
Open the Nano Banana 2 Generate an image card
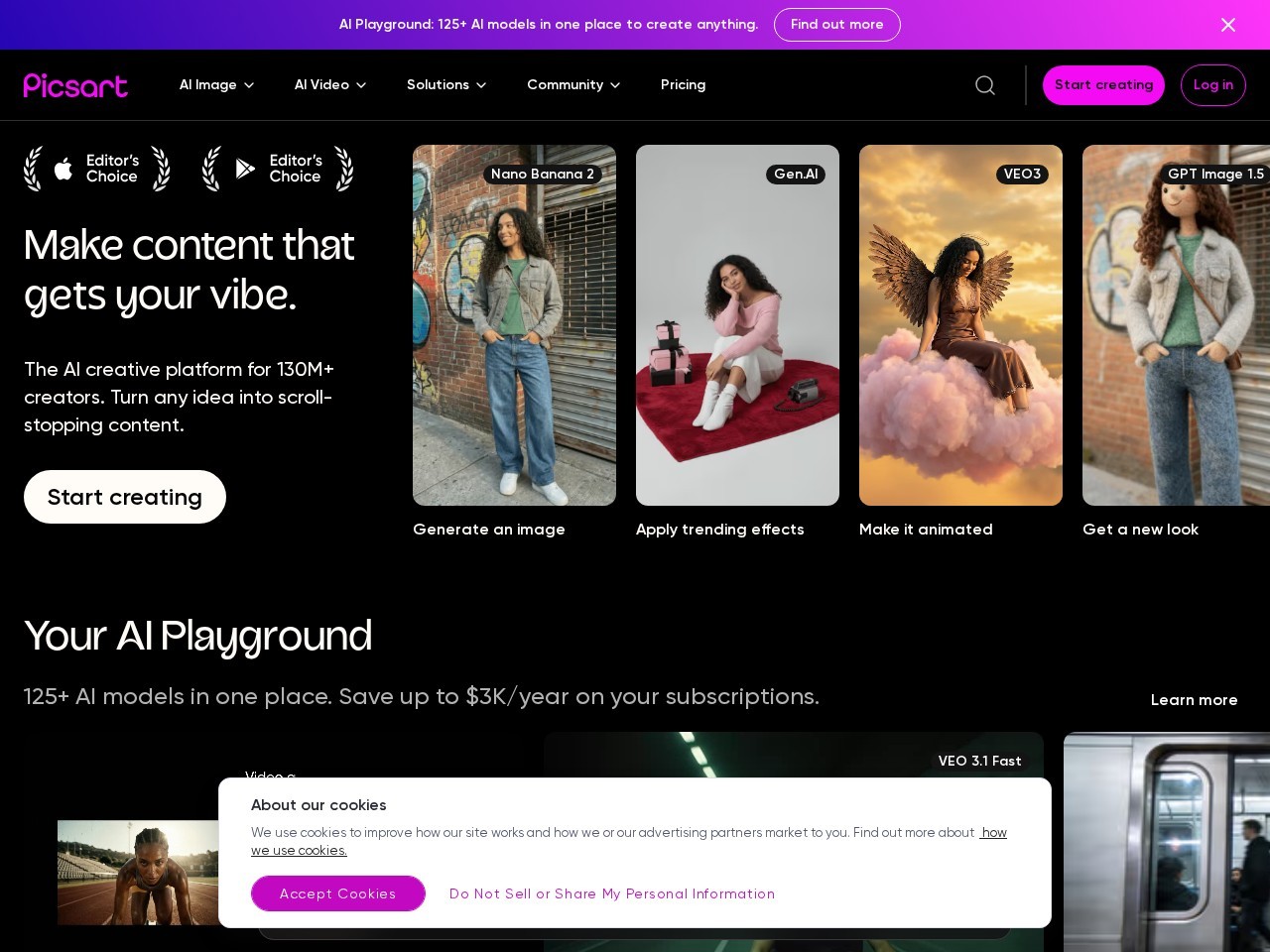(x=514, y=325)
